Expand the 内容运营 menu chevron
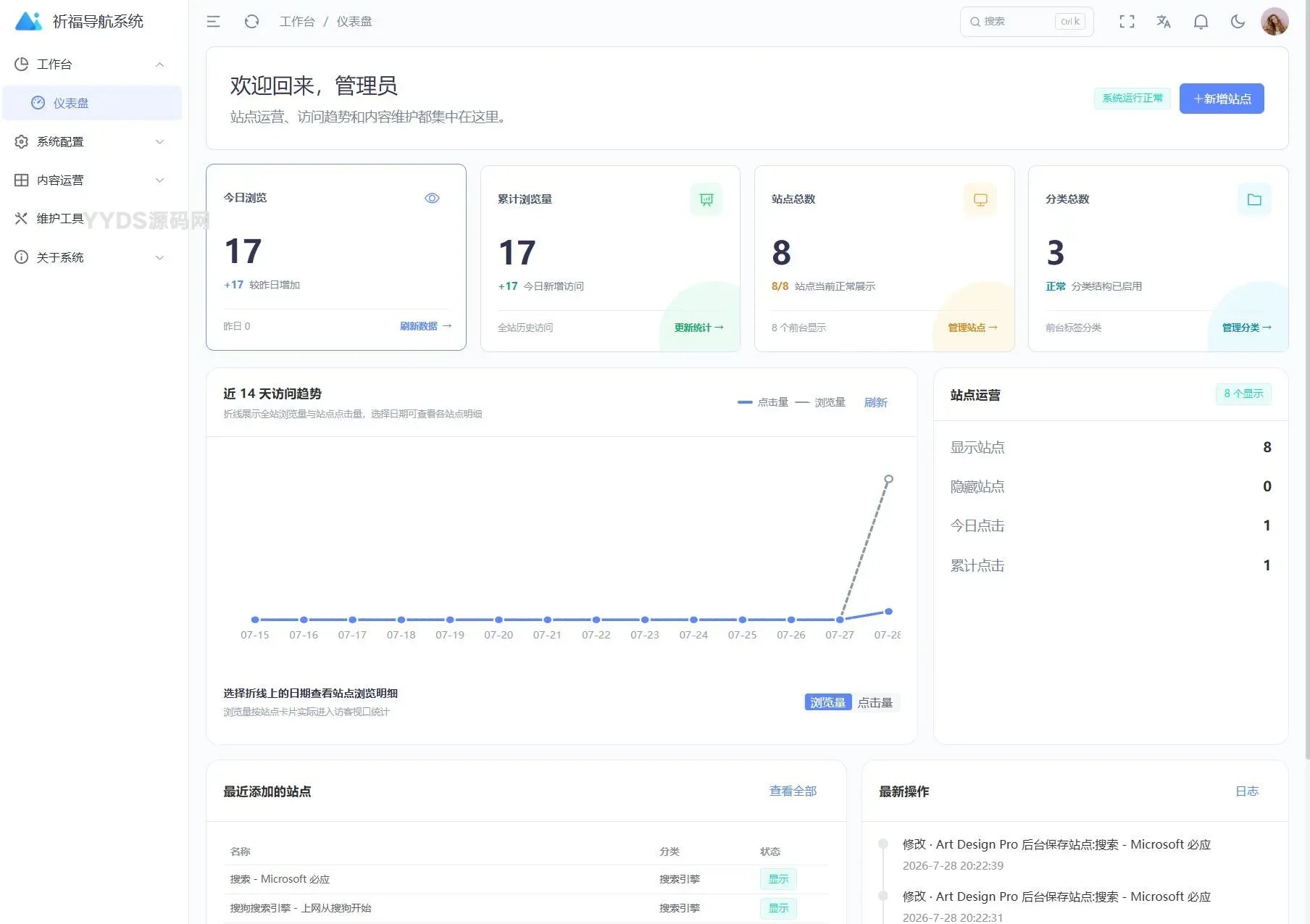 click(x=160, y=180)
